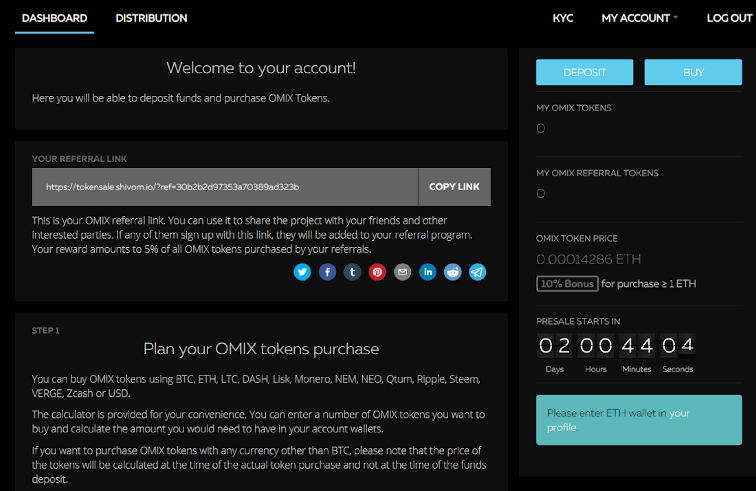Screen dimensions: 756x491
Task: Click the countdown Seconds digits
Action: 678,346
